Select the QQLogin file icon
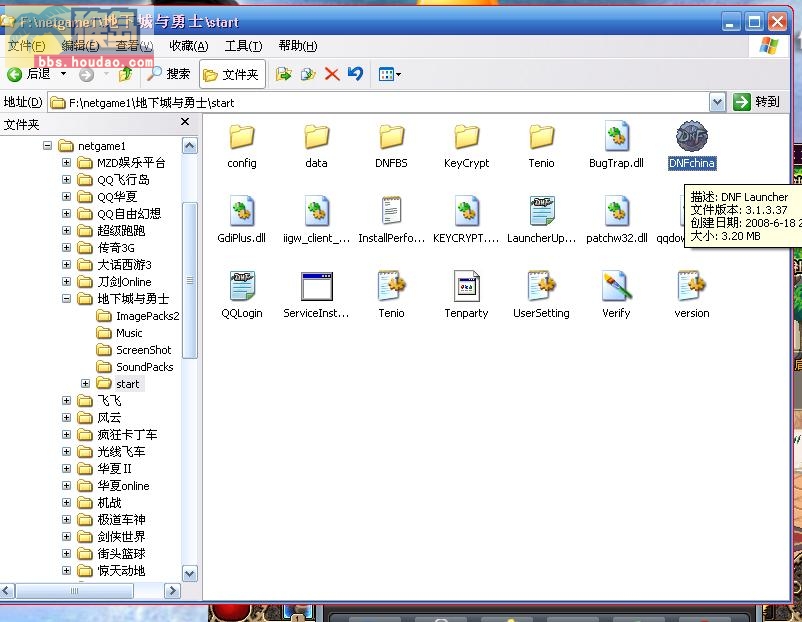This screenshot has width=802, height=622. pos(241,285)
